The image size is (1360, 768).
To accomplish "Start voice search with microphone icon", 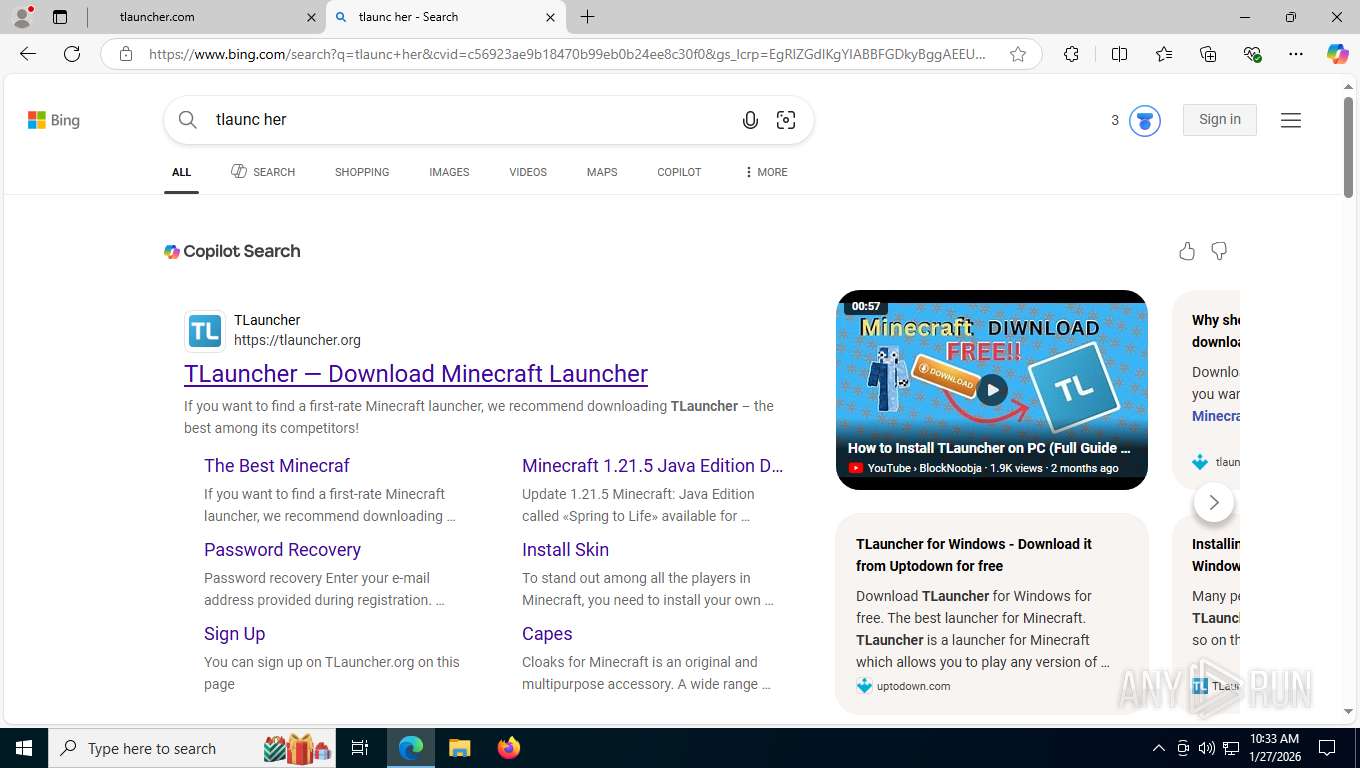I will click(750, 120).
